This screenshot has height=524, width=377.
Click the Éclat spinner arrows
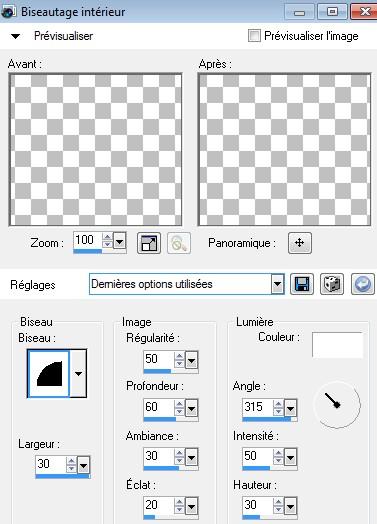179,506
